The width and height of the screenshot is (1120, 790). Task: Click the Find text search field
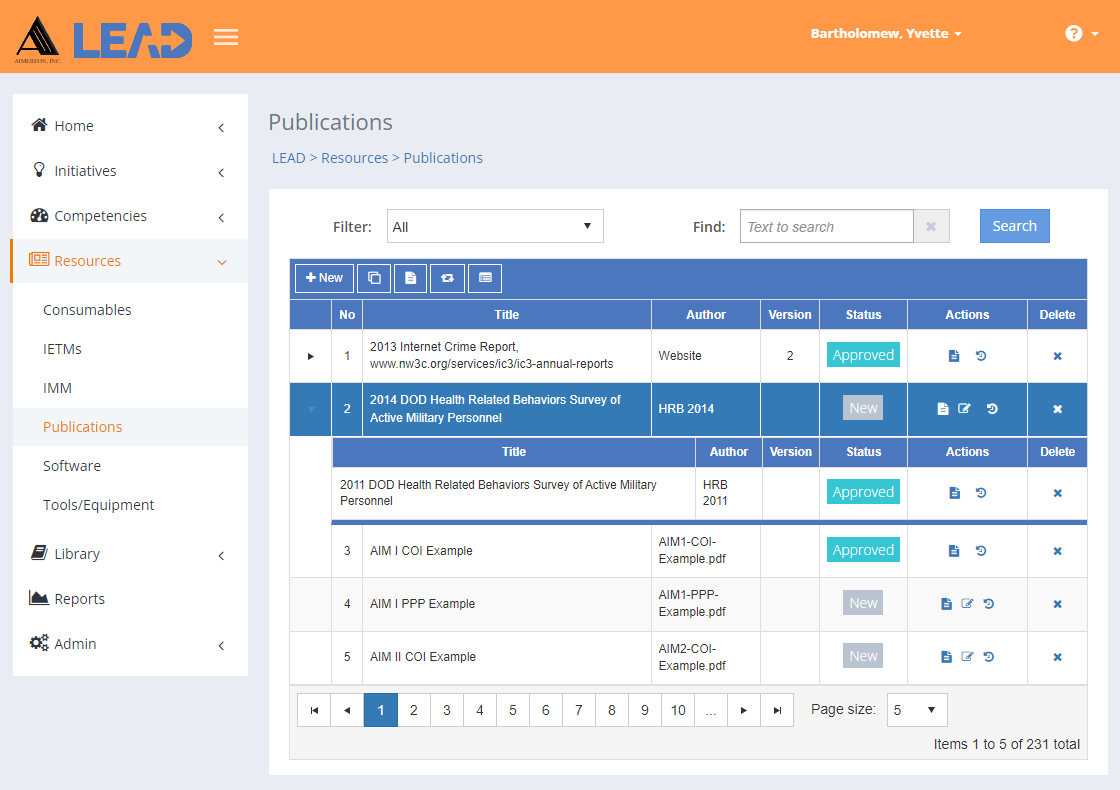[x=826, y=227]
